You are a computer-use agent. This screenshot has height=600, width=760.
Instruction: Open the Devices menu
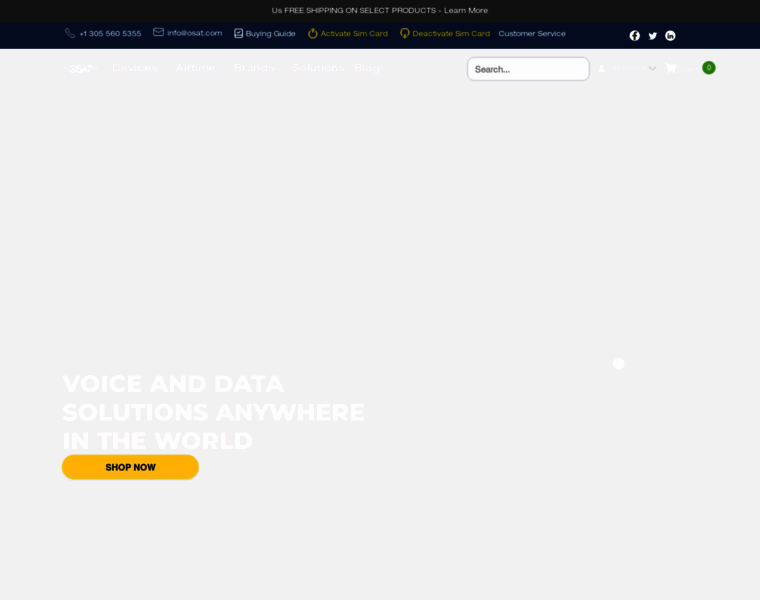click(135, 68)
